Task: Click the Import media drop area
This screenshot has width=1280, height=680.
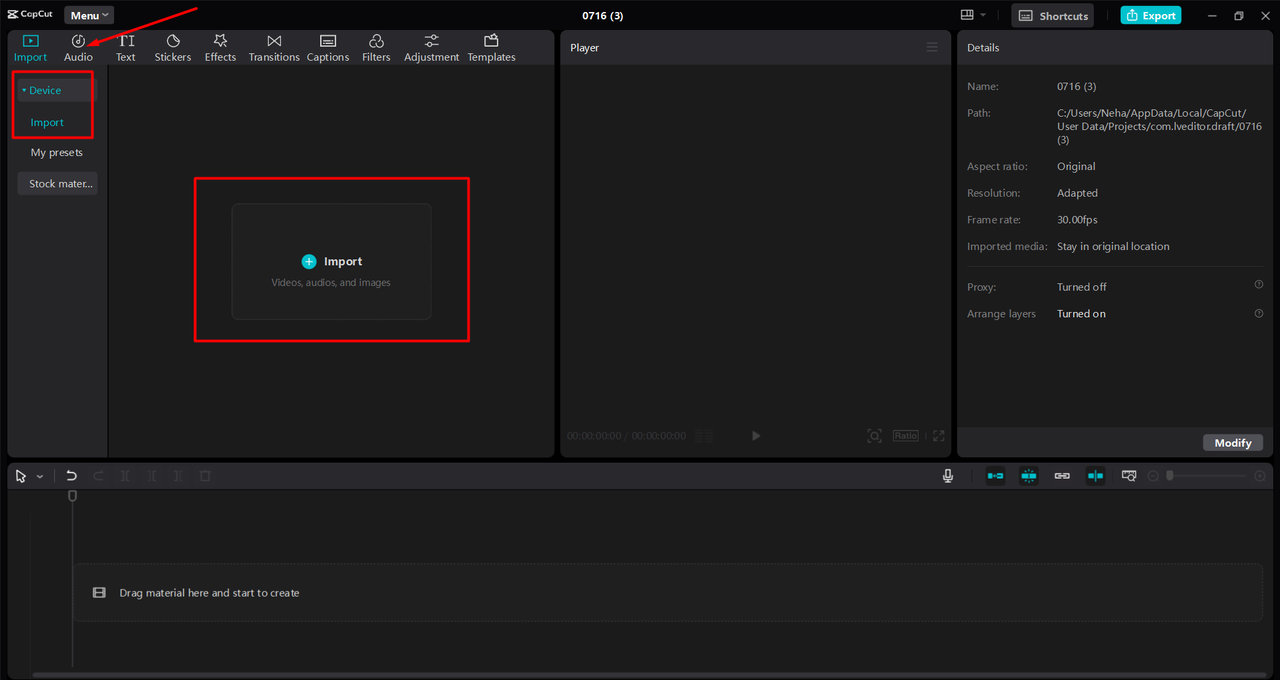Action: coord(332,262)
